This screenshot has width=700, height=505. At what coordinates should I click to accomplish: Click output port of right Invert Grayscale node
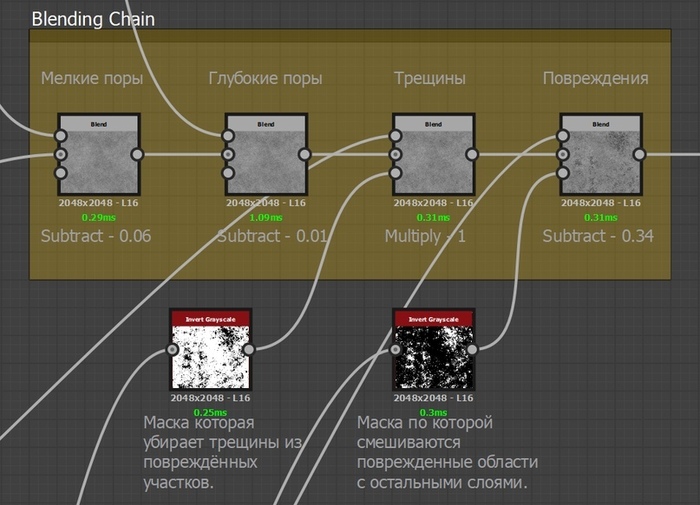pos(473,350)
